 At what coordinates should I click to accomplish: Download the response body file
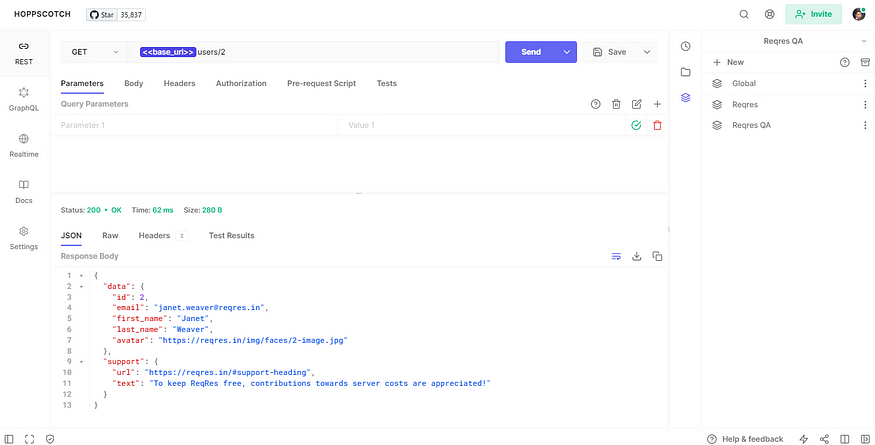tap(637, 256)
